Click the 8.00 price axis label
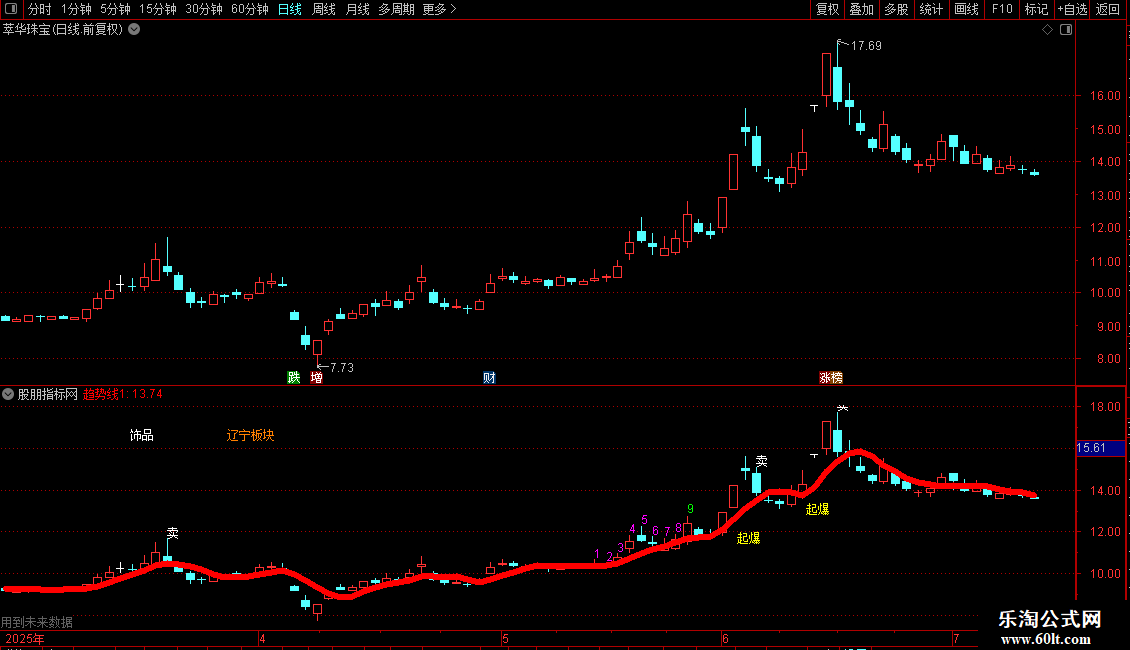The width and height of the screenshot is (1130, 650). click(1108, 359)
